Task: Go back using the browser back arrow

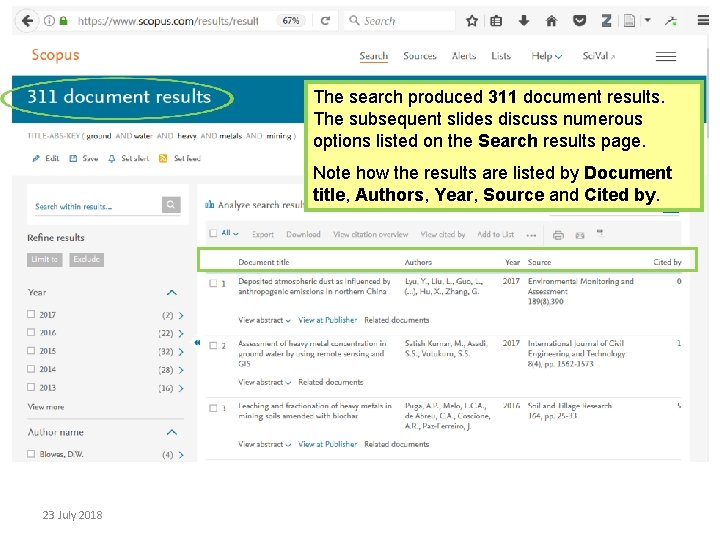Action: coord(27,21)
